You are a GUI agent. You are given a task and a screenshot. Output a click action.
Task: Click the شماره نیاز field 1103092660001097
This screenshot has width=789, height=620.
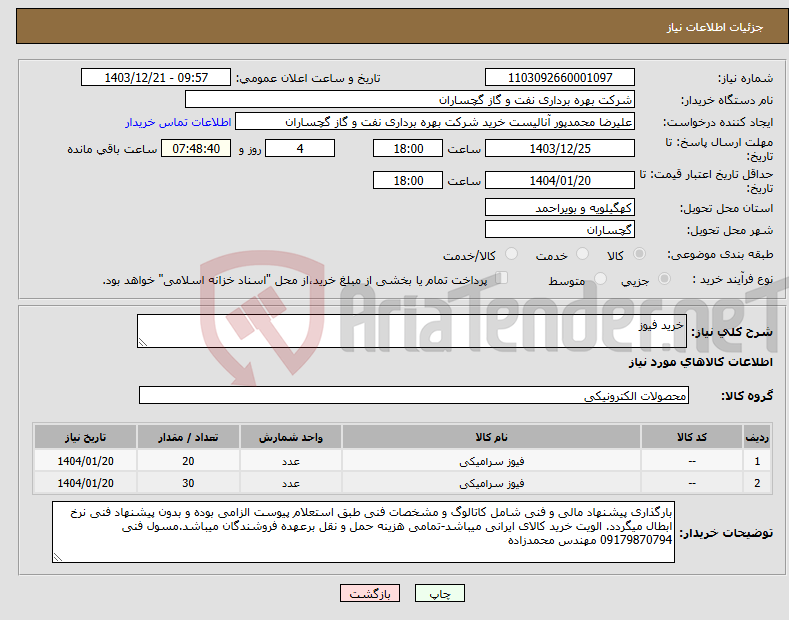[x=560, y=78]
